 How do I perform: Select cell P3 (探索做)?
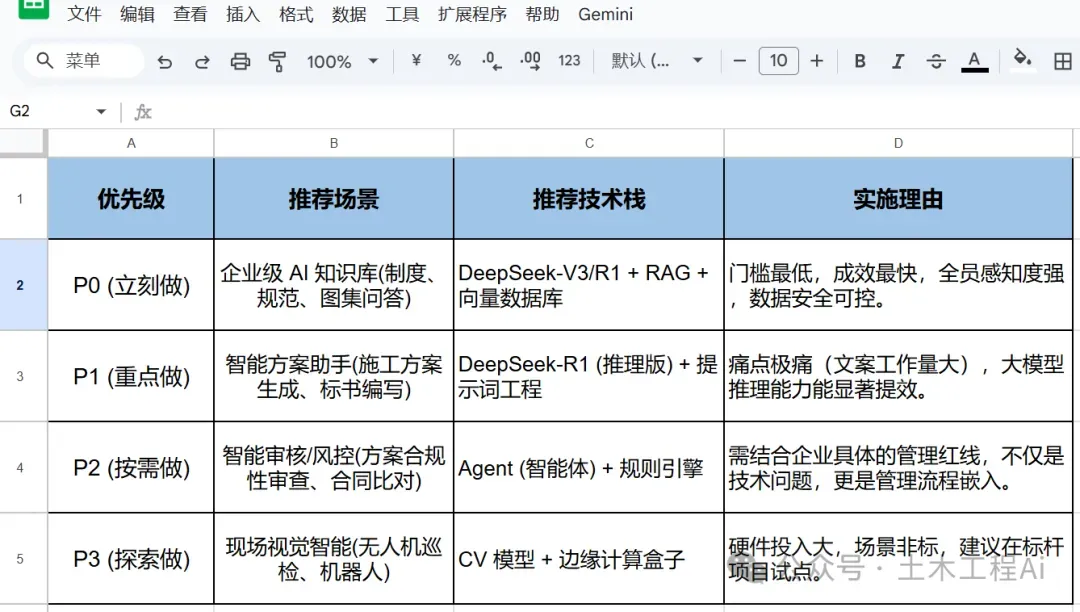pyautogui.click(x=131, y=559)
